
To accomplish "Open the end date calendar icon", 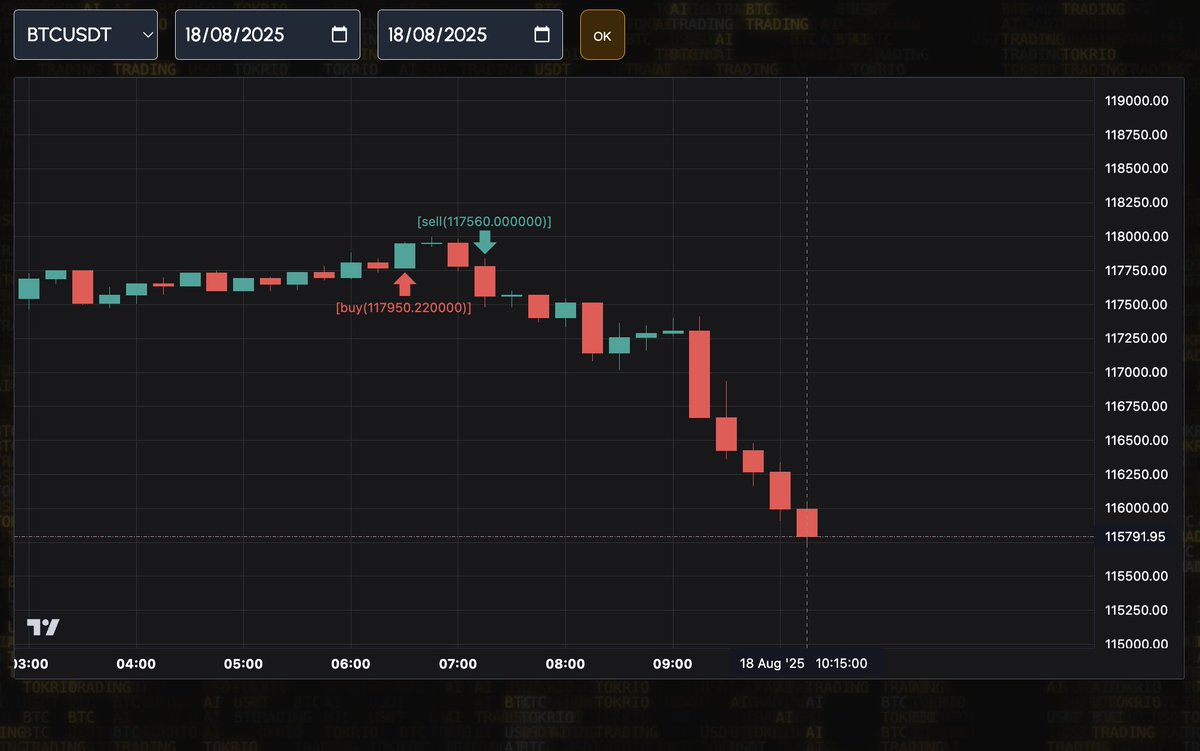I will [541, 33].
